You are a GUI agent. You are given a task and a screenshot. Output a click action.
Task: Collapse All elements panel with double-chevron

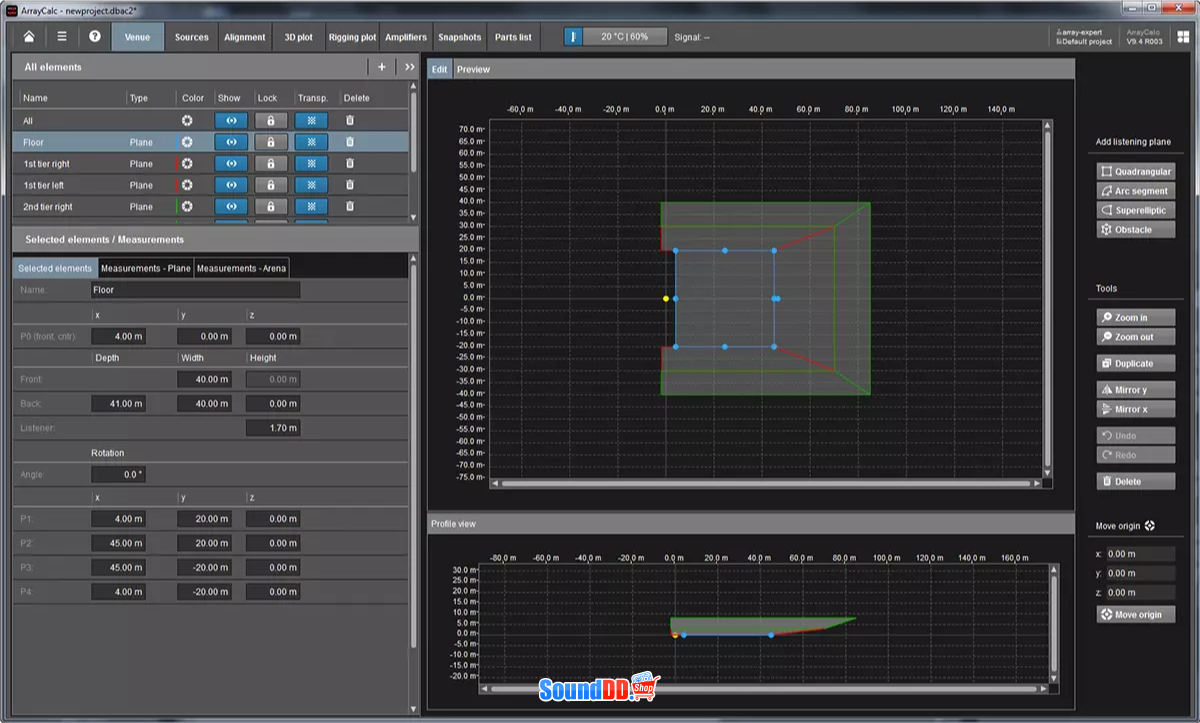[x=409, y=67]
